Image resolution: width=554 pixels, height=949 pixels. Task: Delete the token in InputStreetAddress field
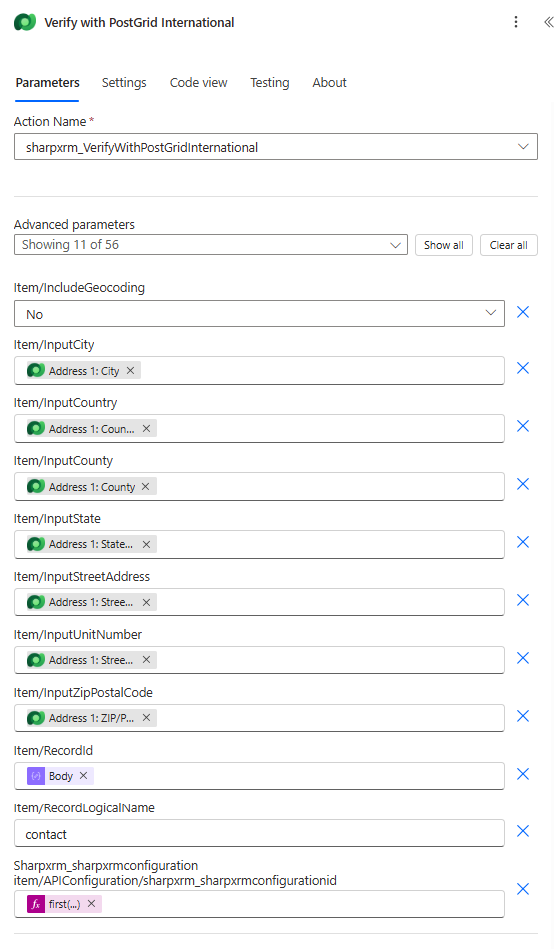(x=147, y=602)
